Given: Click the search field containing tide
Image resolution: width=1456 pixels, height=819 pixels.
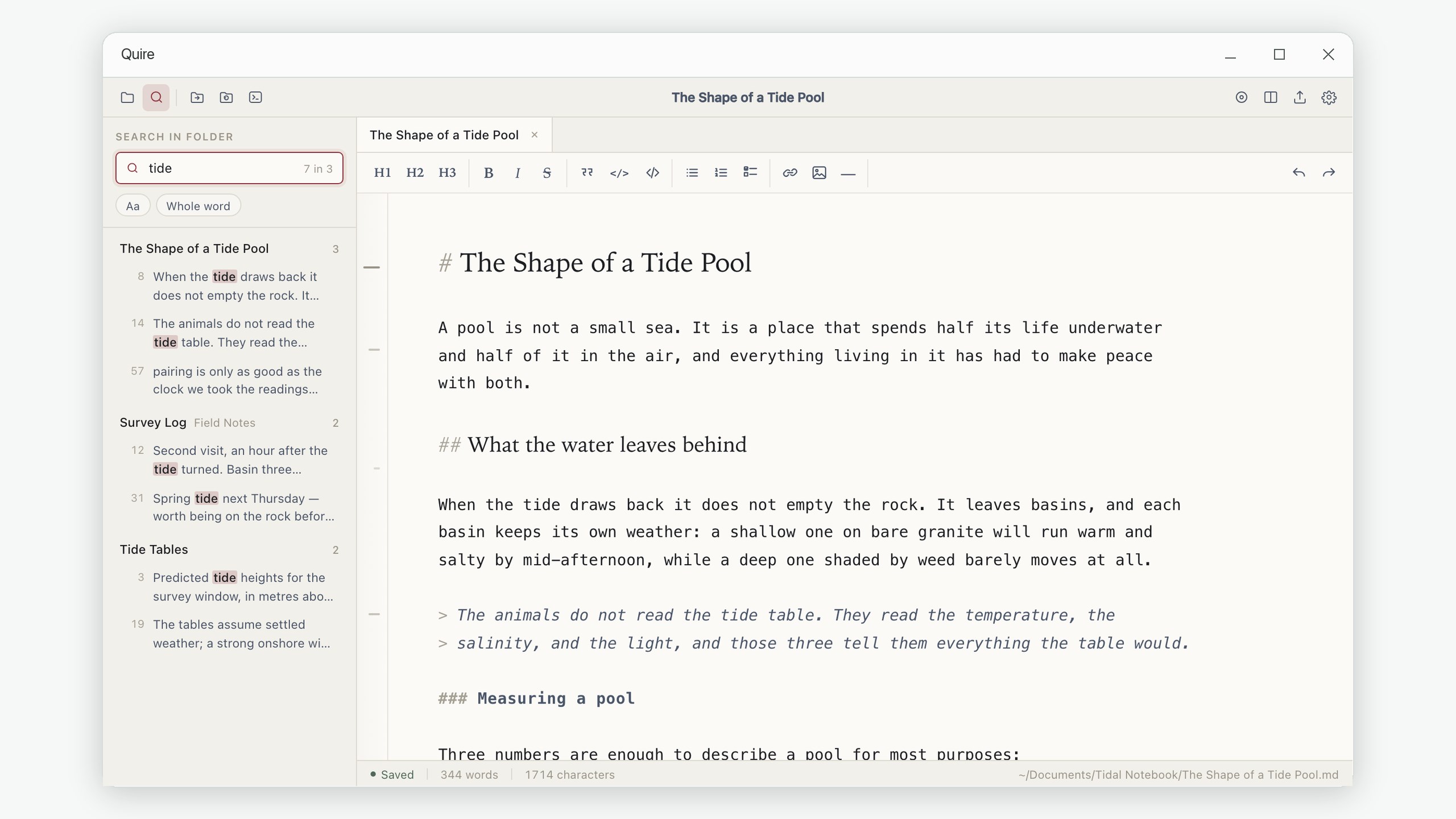Looking at the screenshot, I should click(229, 168).
